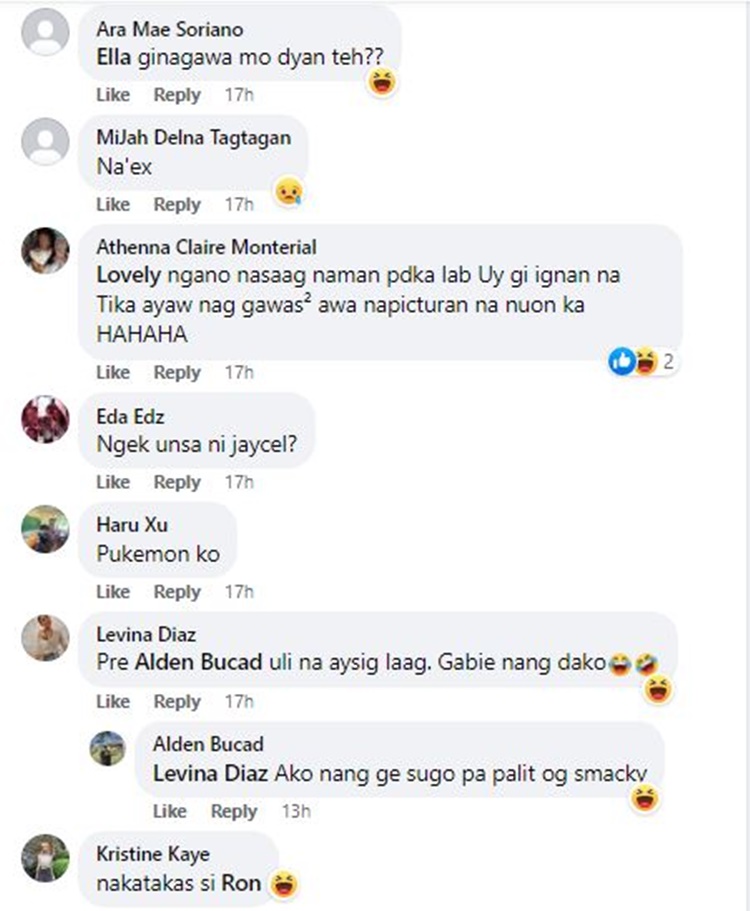Open like and haha reactions on Athenna's comment
The image size is (750, 911).
[642, 361]
